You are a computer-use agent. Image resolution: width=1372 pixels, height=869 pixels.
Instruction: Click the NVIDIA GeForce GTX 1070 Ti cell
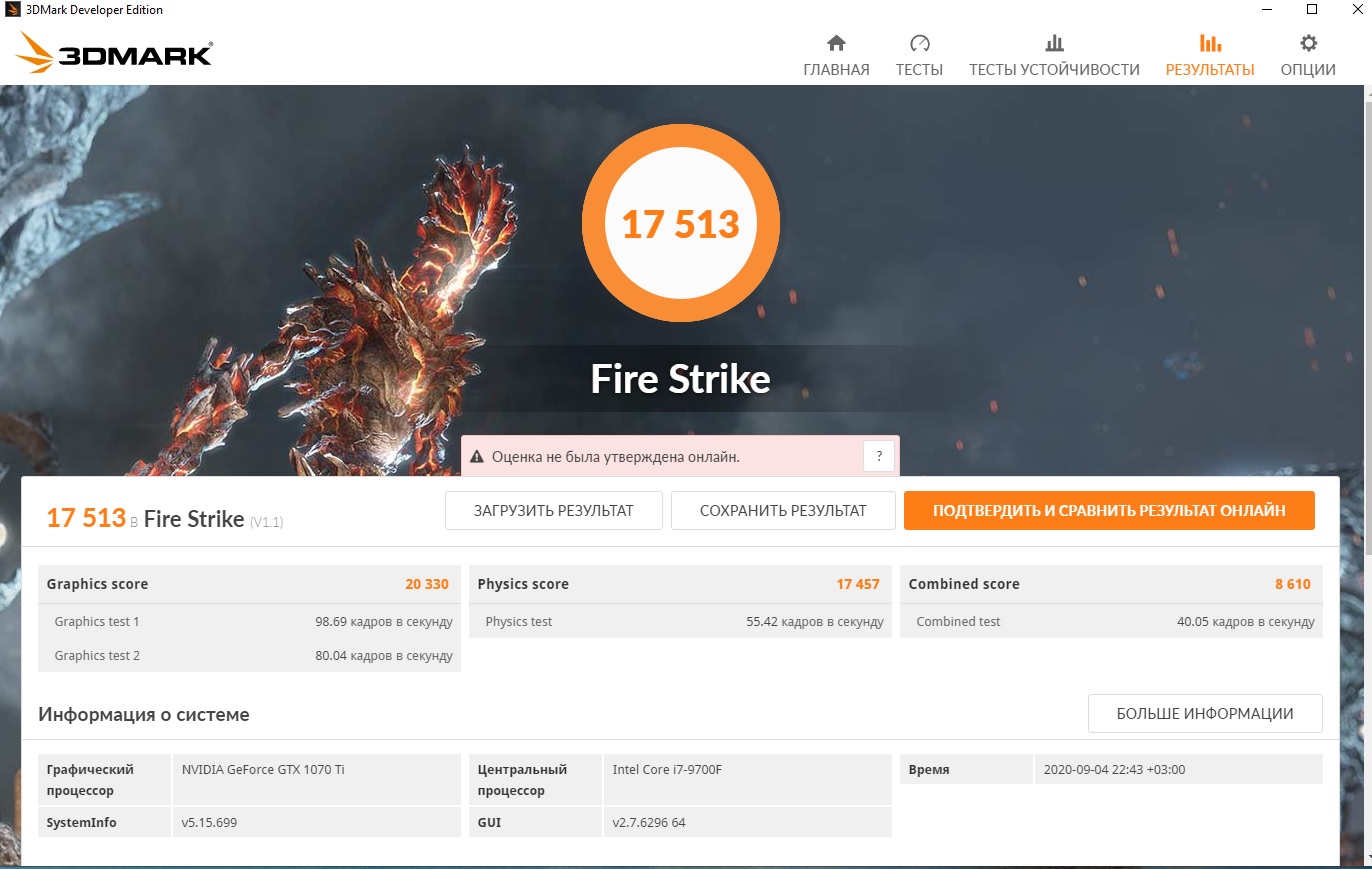317,779
